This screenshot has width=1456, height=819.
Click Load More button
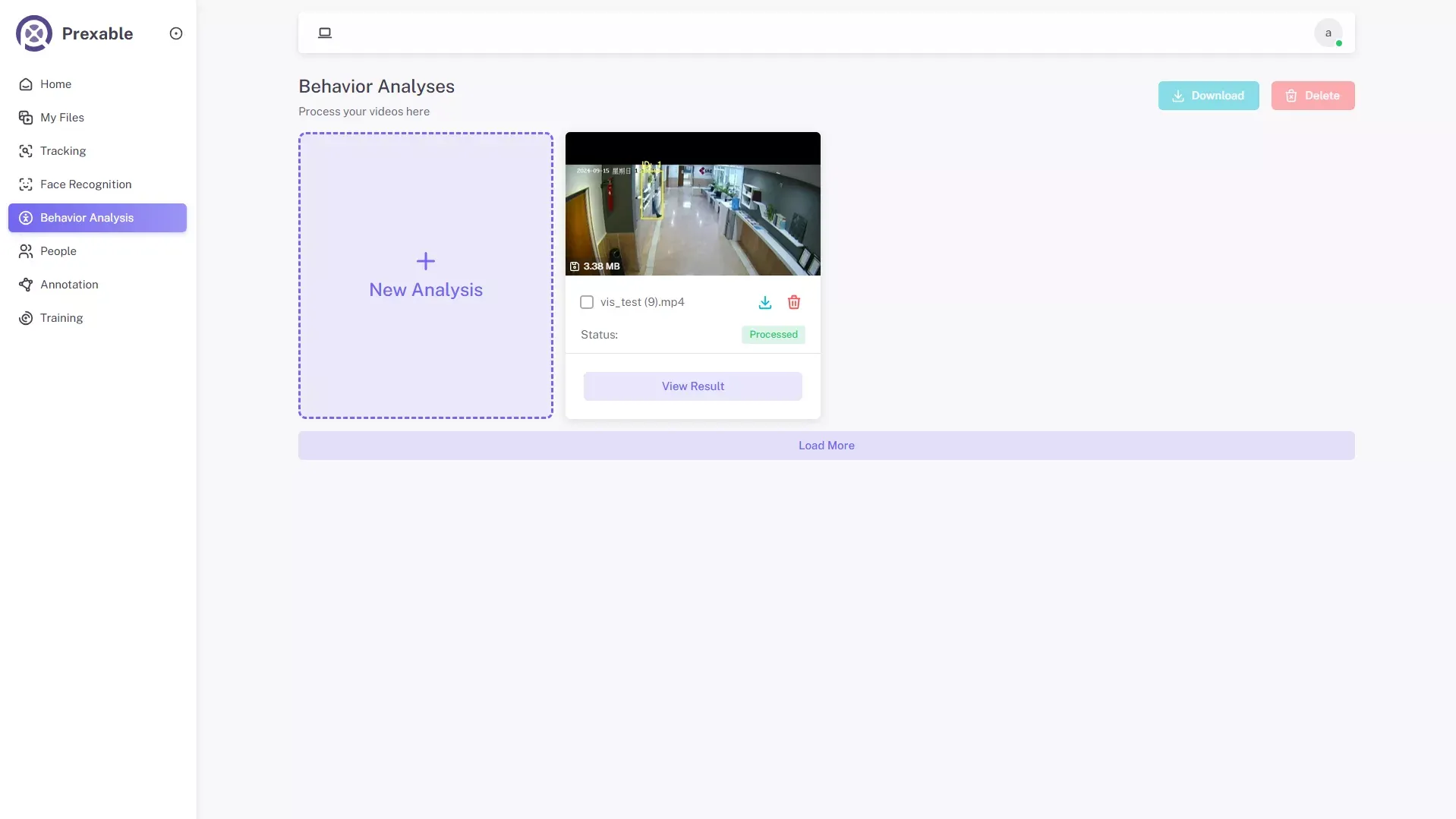(827, 446)
